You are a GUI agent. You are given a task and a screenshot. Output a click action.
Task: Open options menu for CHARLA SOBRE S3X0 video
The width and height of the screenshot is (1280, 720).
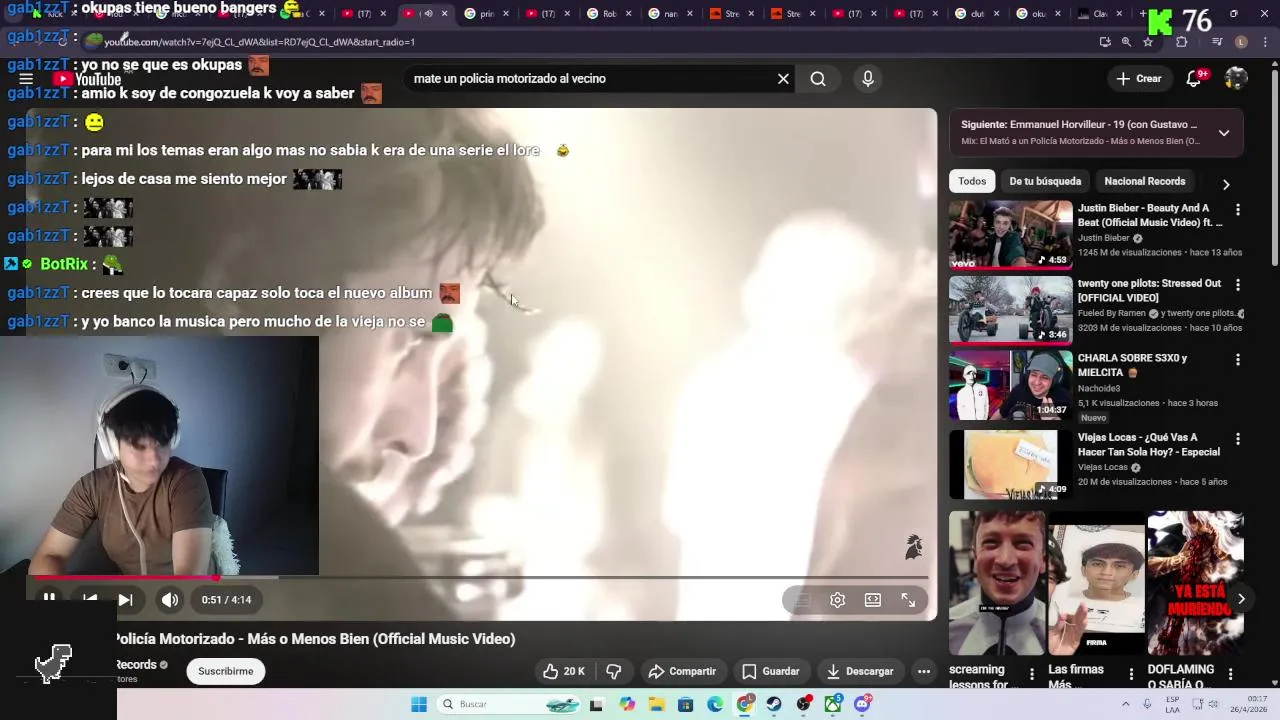coord(1238,360)
